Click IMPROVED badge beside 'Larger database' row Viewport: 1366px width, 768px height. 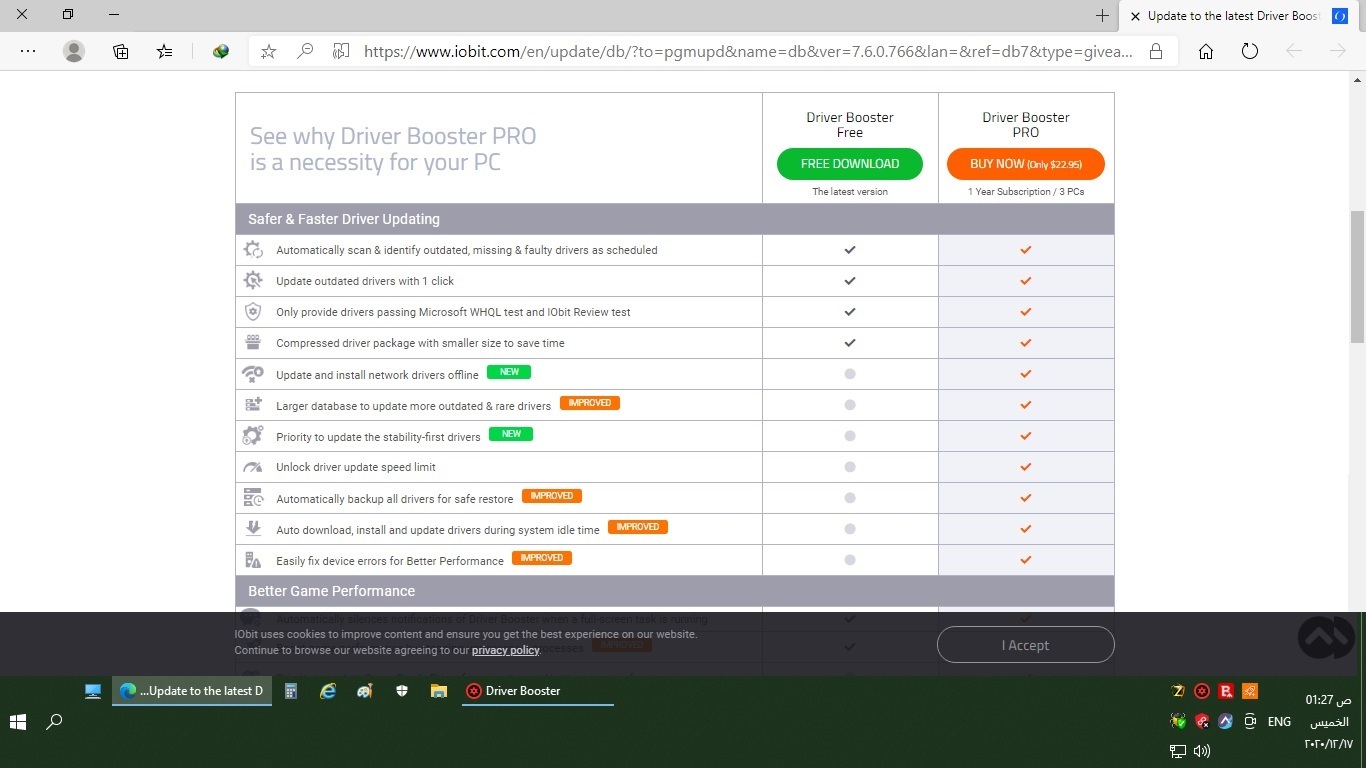pos(590,403)
